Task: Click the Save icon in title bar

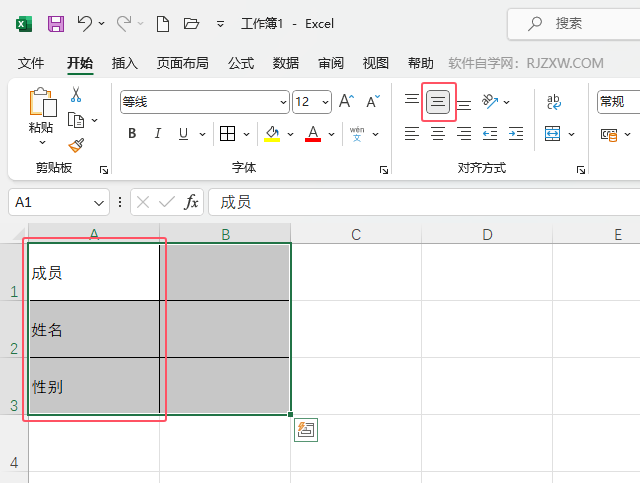Action: [x=56, y=24]
